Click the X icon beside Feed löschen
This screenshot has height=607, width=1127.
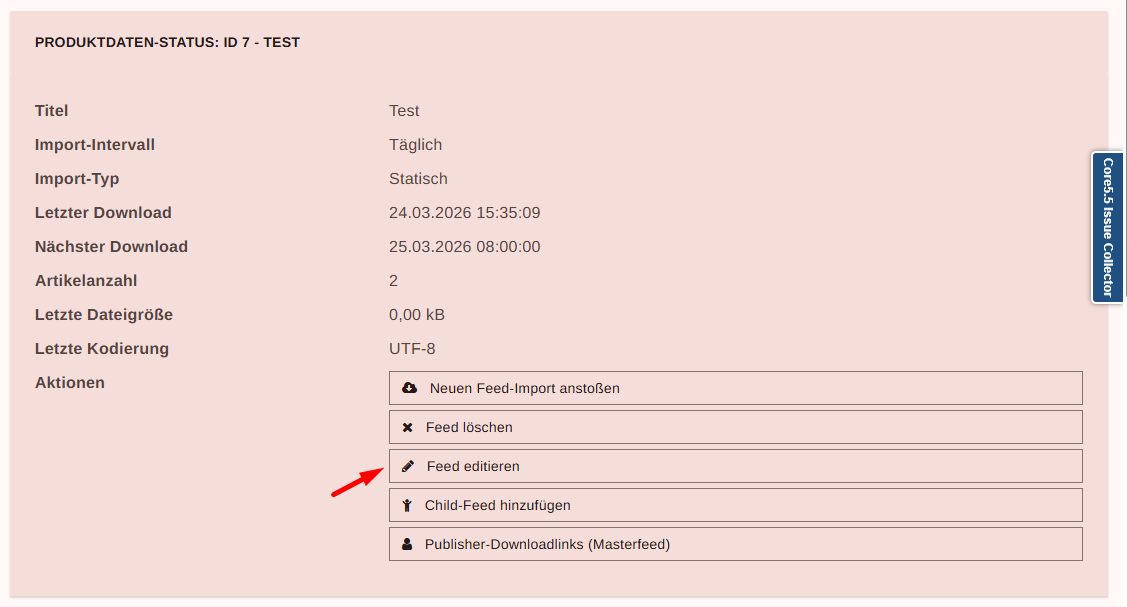[x=407, y=427]
